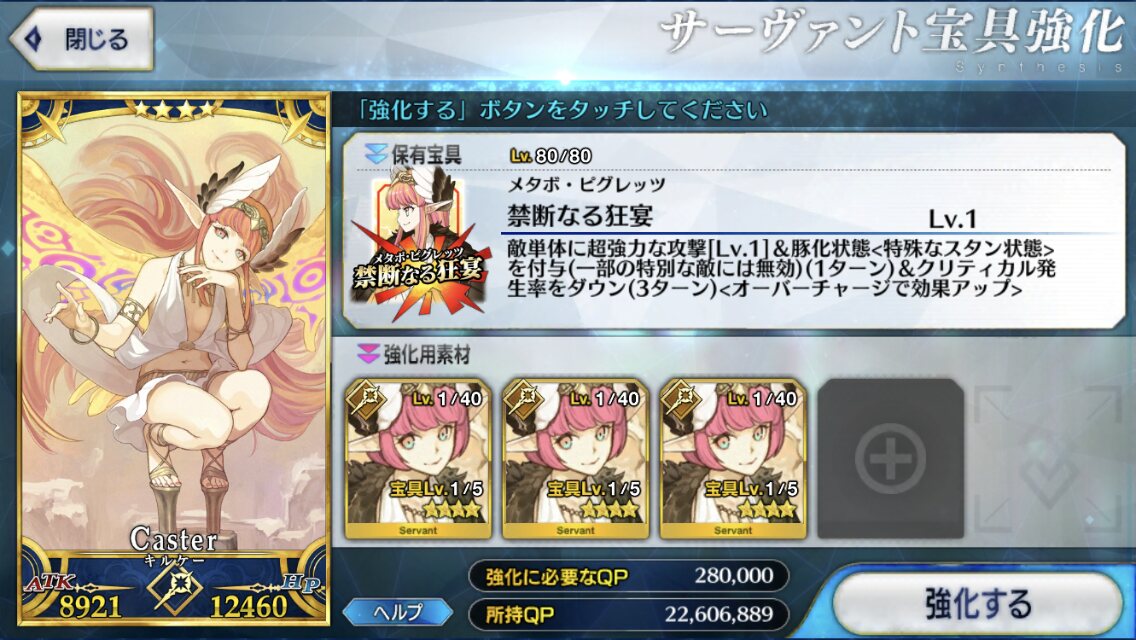
Task: Collapse the 強化用素材 section arrow
Action: (x=368, y=354)
